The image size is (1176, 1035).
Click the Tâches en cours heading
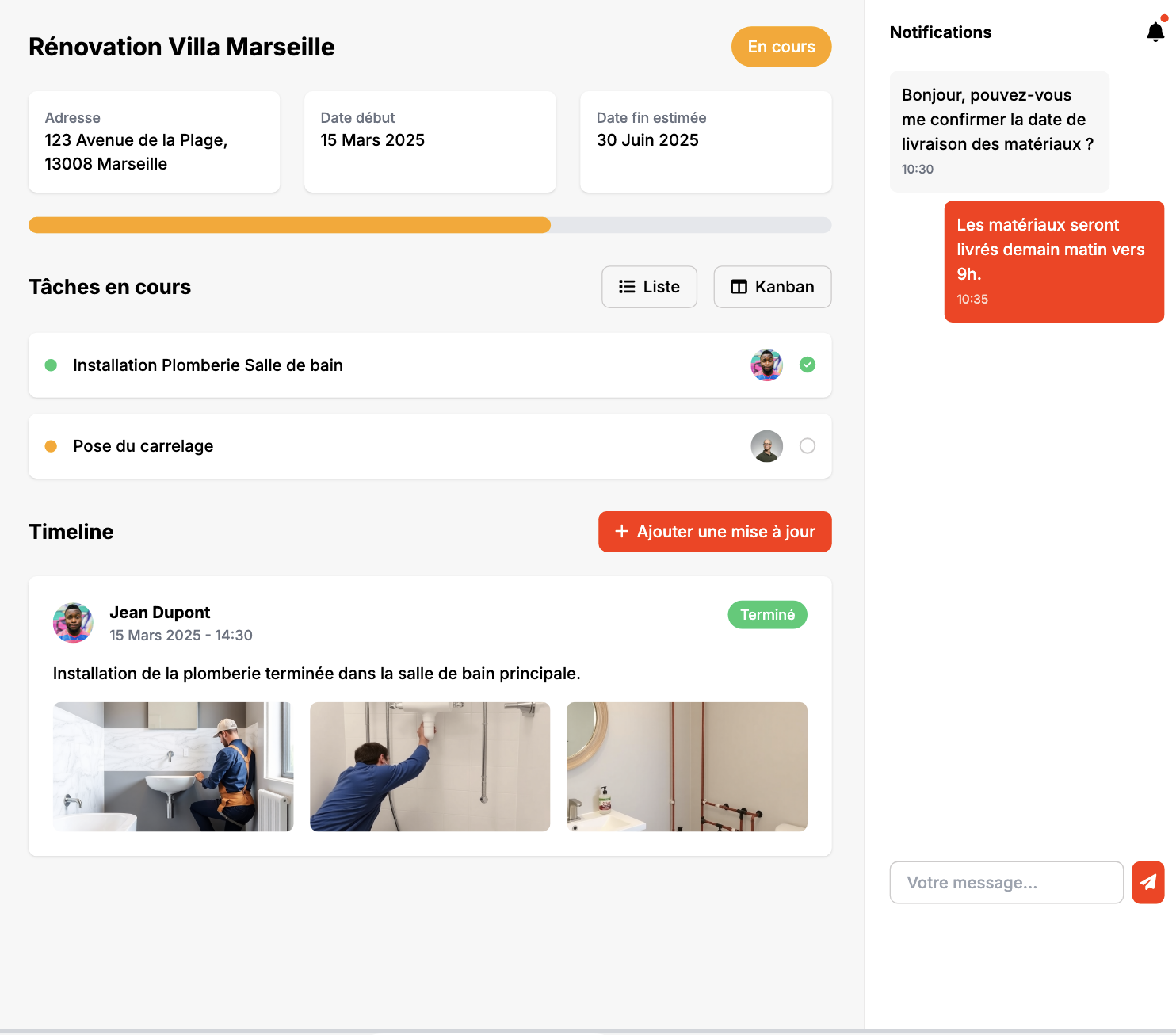point(110,287)
